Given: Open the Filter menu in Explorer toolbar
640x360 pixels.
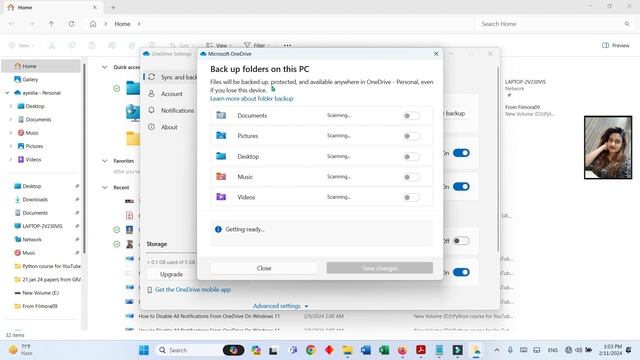Looking at the screenshot, I should pyautogui.click(x=257, y=45).
